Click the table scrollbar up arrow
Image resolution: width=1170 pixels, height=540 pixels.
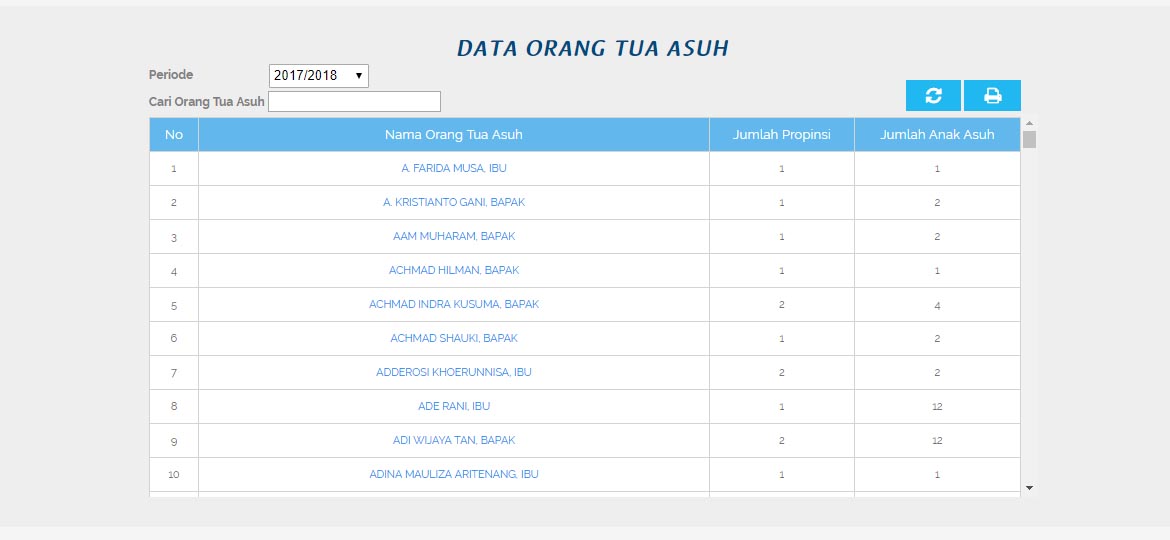click(1029, 123)
